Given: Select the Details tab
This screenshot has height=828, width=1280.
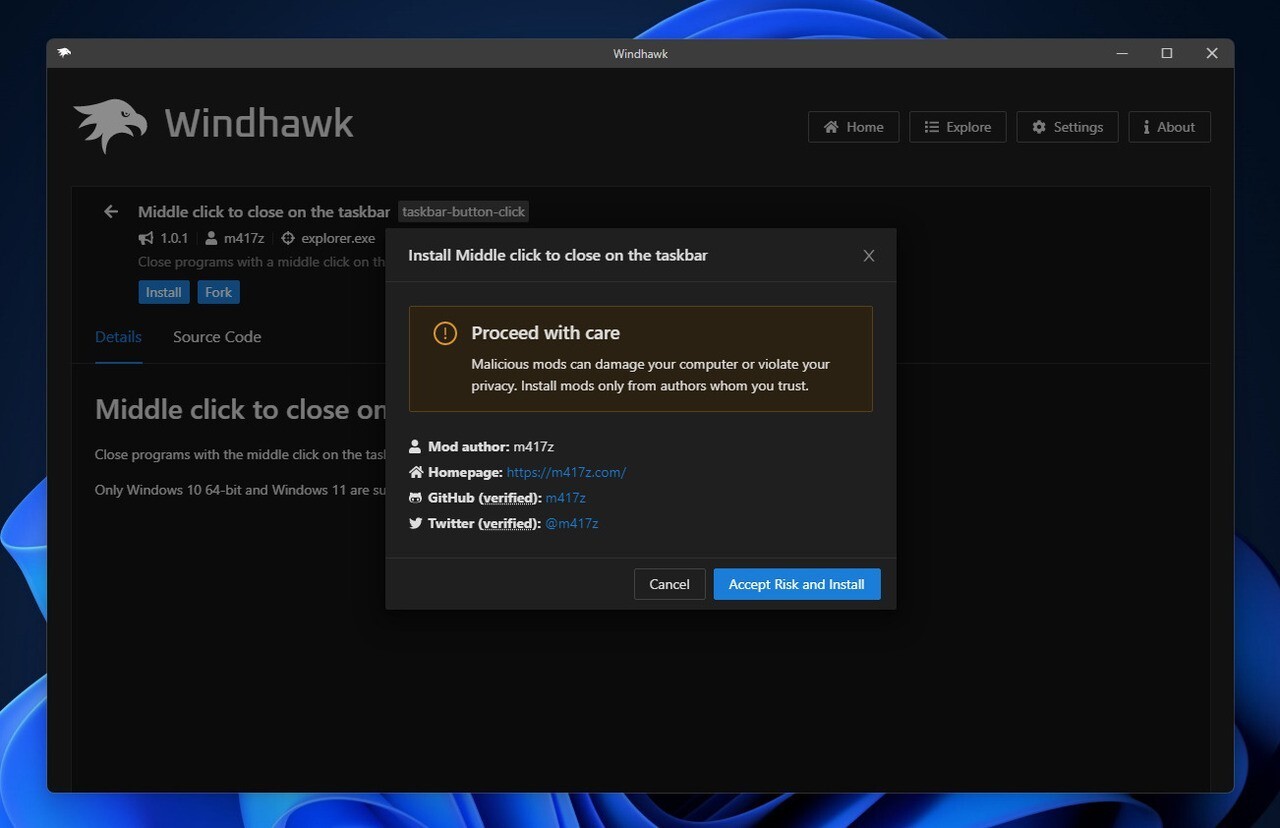Looking at the screenshot, I should pos(118,337).
